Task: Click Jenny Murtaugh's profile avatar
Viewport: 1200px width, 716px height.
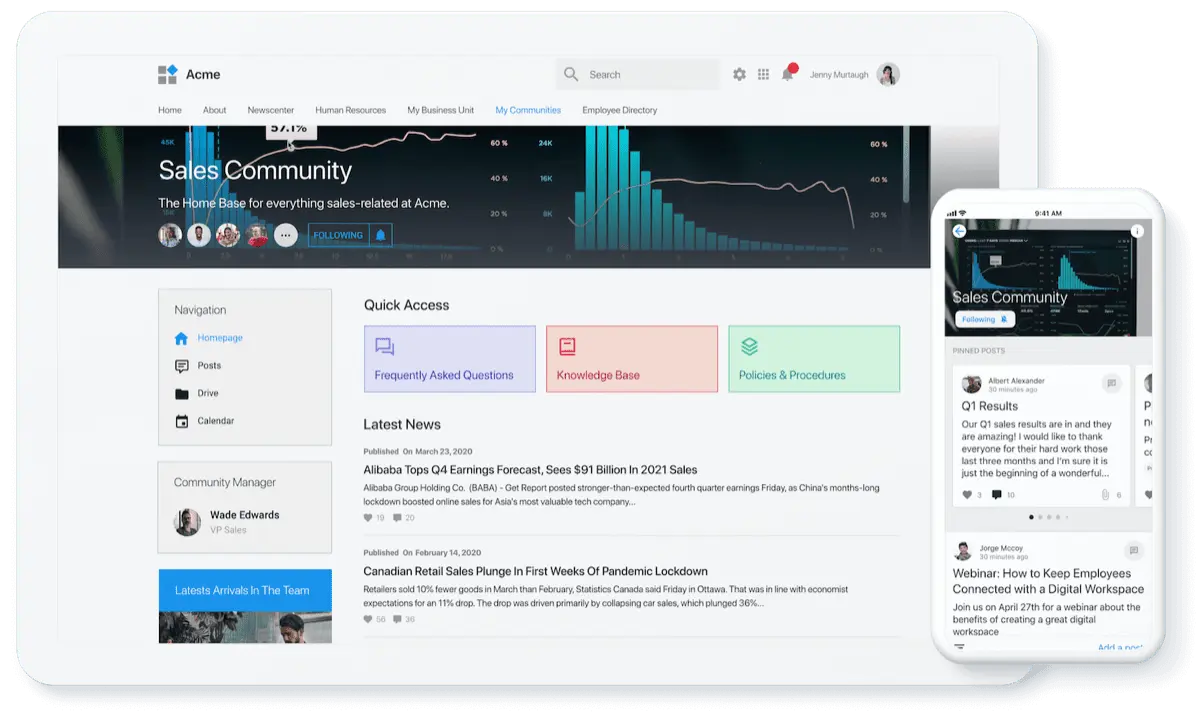Action: [888, 74]
